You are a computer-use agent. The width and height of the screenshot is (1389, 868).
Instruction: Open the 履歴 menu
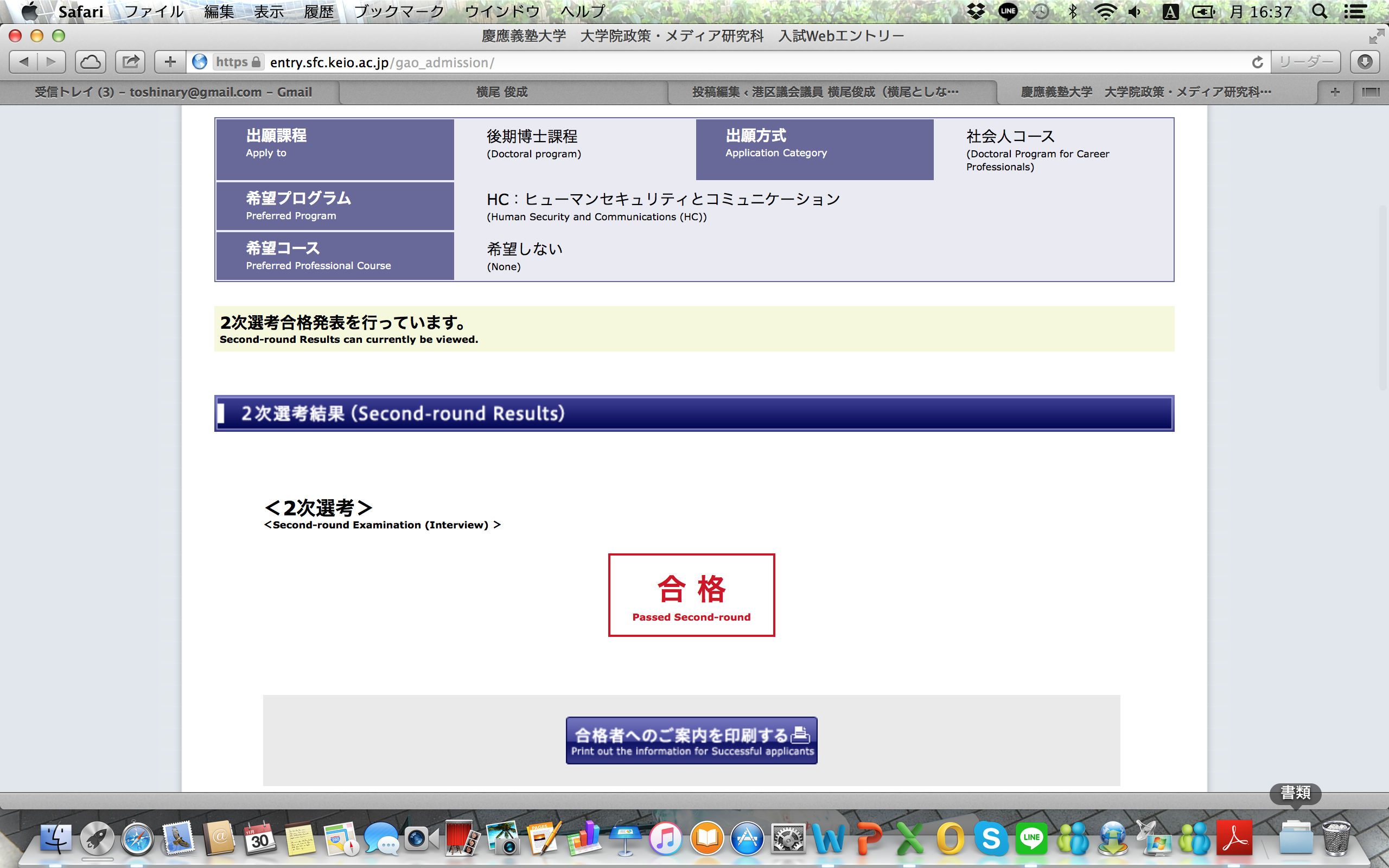coord(319,11)
